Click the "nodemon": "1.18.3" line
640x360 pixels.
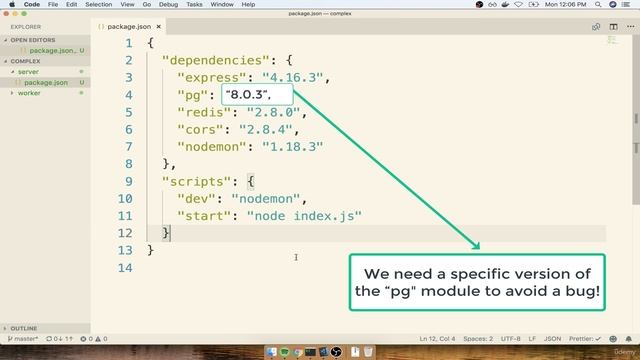tap(250, 147)
